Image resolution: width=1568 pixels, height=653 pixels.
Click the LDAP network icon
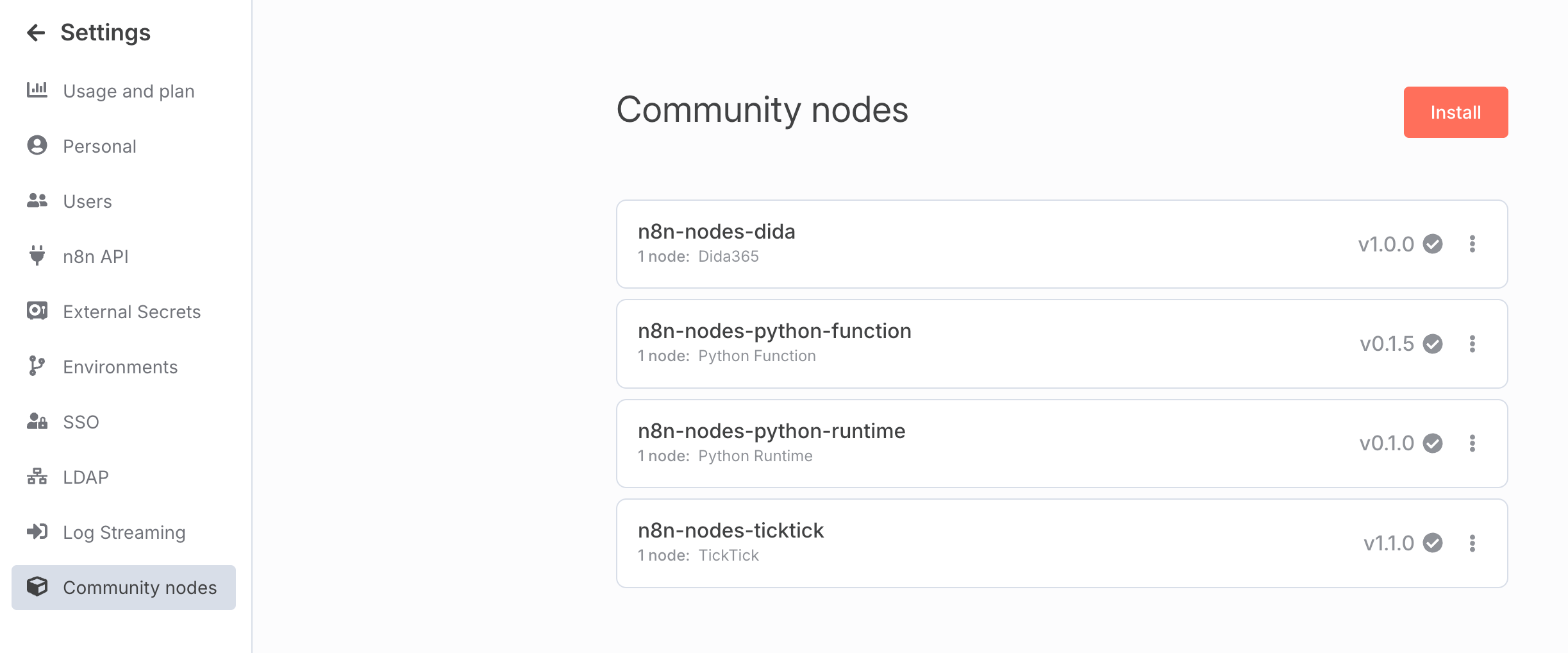pos(37,477)
